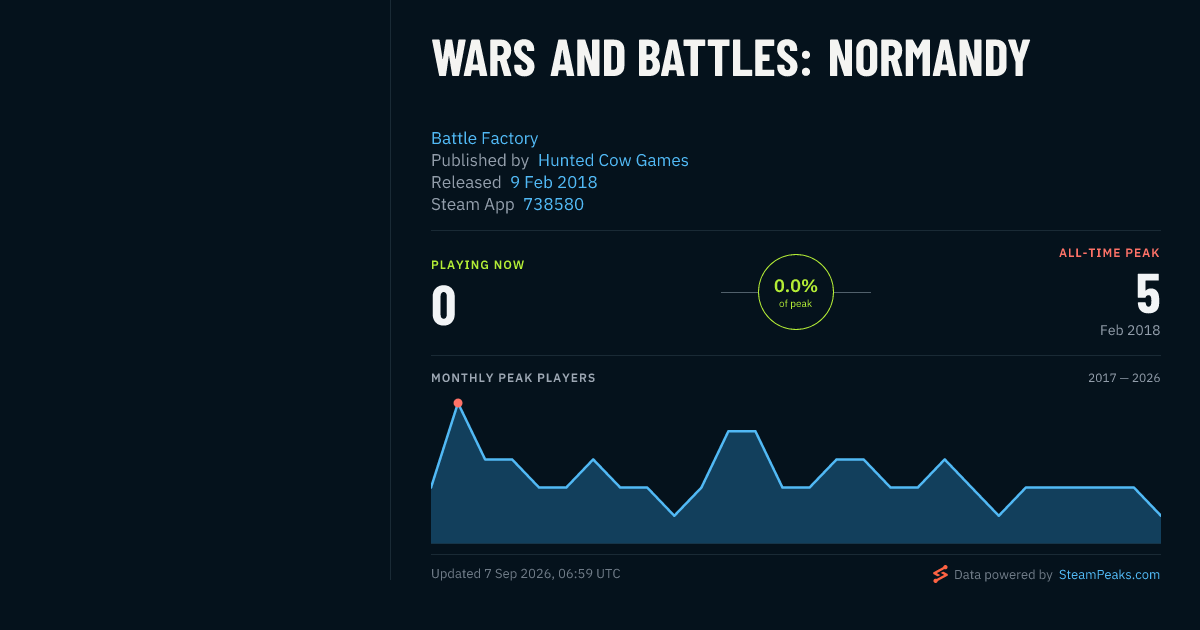The image size is (1200, 630).
Task: Click the Playing Now count of 0
Action: point(444,307)
